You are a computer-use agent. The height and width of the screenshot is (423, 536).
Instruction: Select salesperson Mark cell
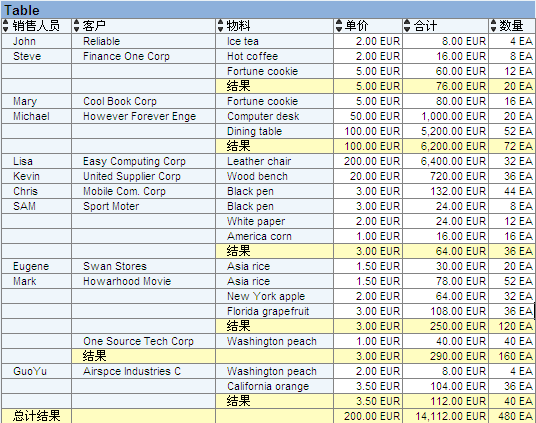click(37, 281)
